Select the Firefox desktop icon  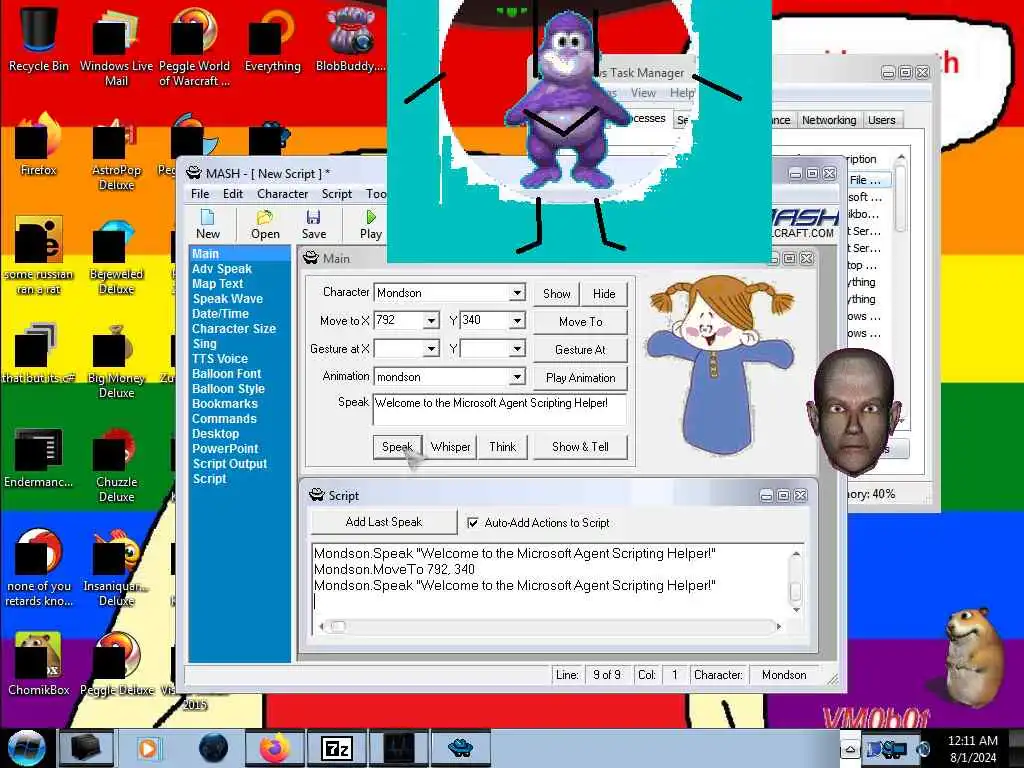pyautogui.click(x=39, y=144)
